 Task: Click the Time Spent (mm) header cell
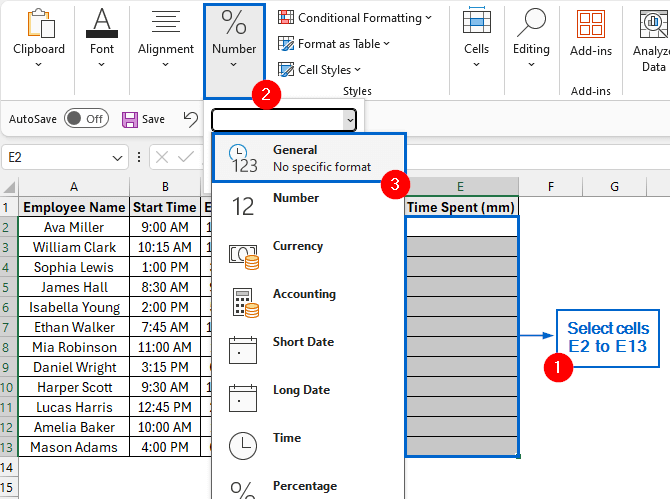pos(461,207)
